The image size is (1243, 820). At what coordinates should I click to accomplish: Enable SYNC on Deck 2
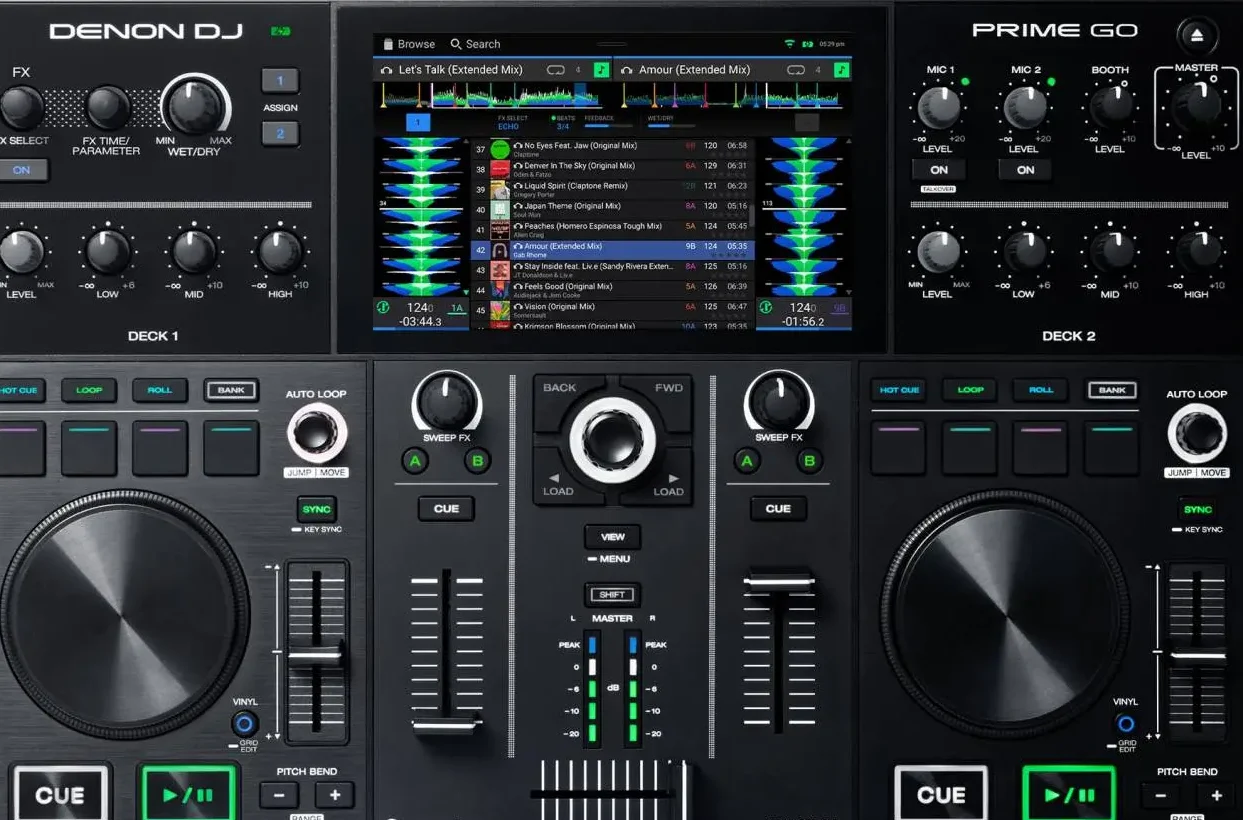1198,509
